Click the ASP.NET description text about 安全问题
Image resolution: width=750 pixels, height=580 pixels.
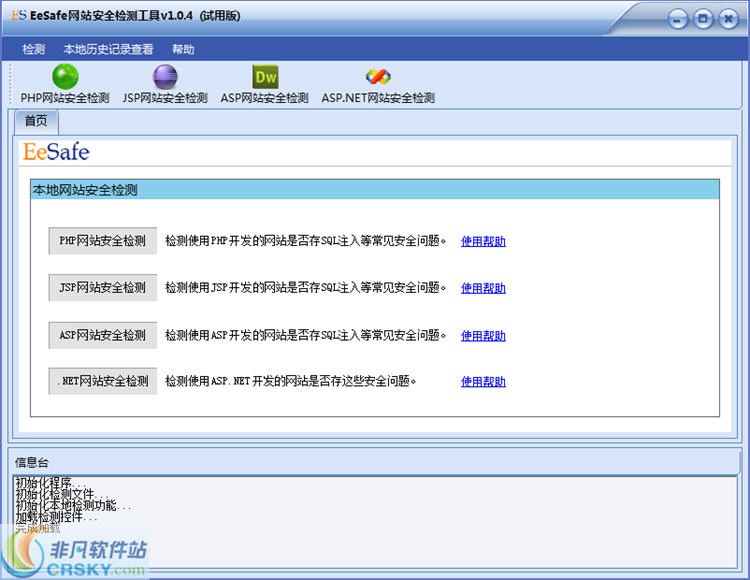[x=290, y=381]
